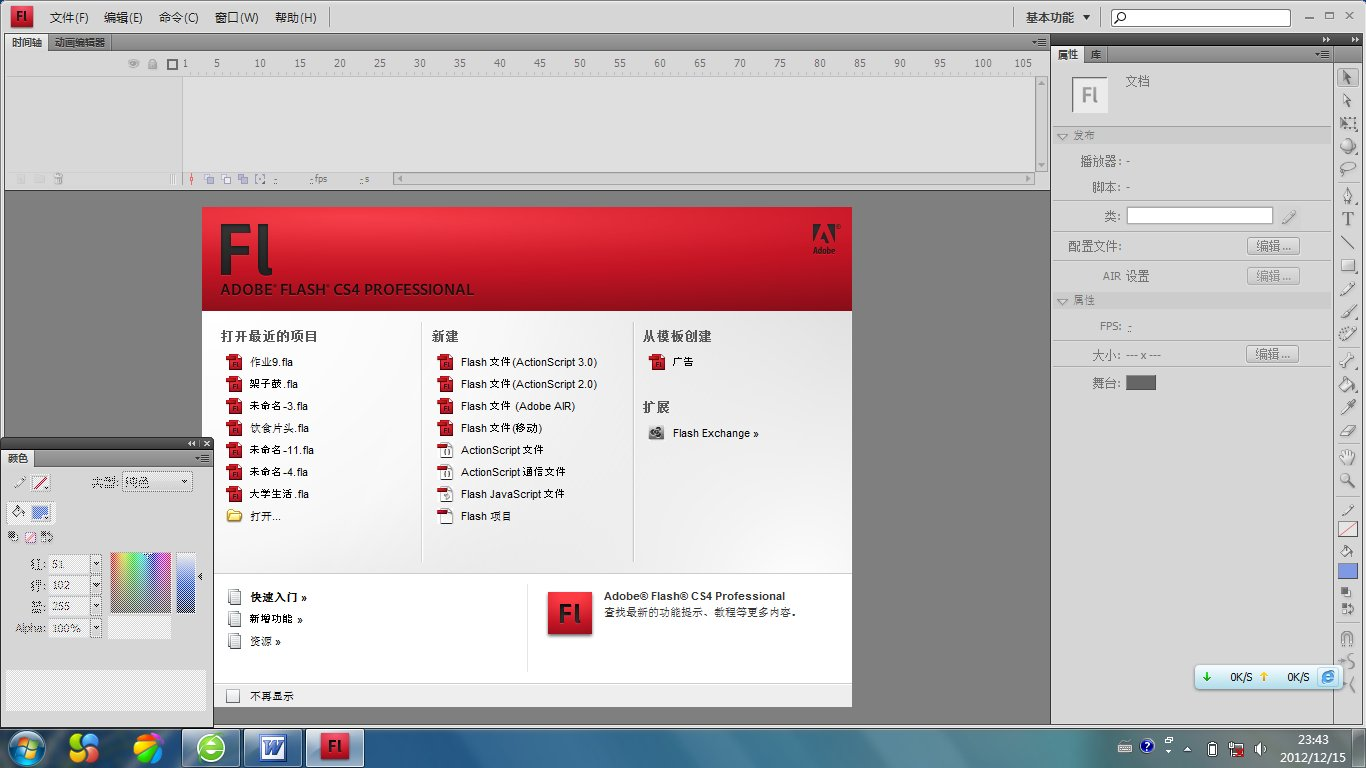Open the color type 类型 dropdown
Screen dimensions: 1366x768
point(157,482)
